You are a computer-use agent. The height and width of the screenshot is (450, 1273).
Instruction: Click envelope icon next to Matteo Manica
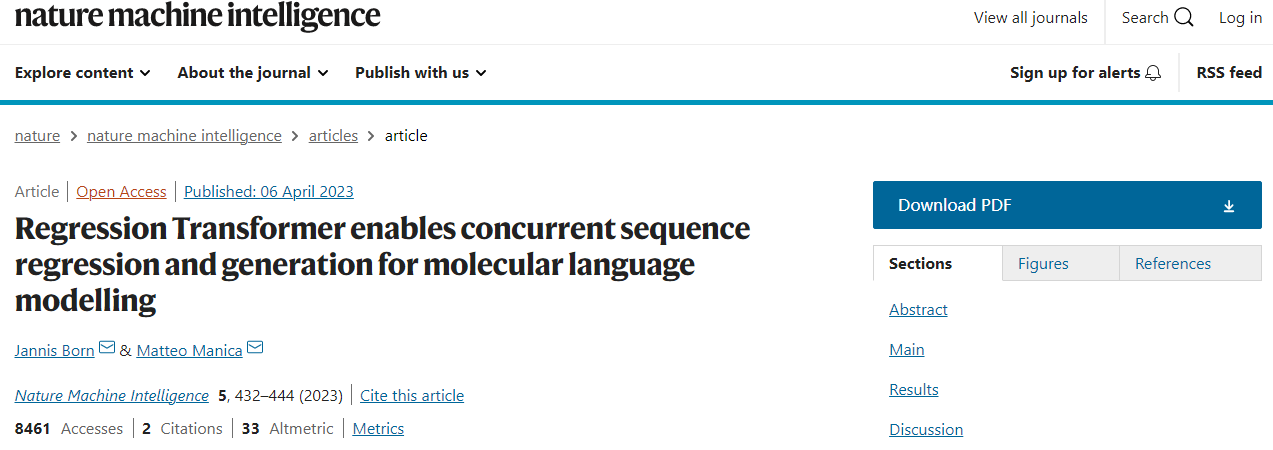coord(255,349)
